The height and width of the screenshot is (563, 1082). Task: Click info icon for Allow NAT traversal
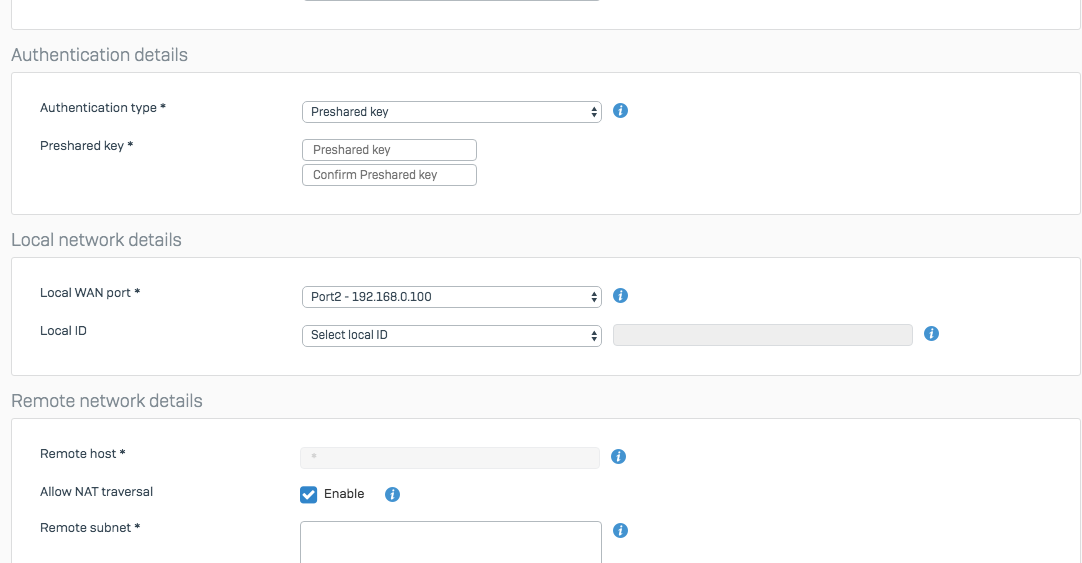click(x=392, y=494)
